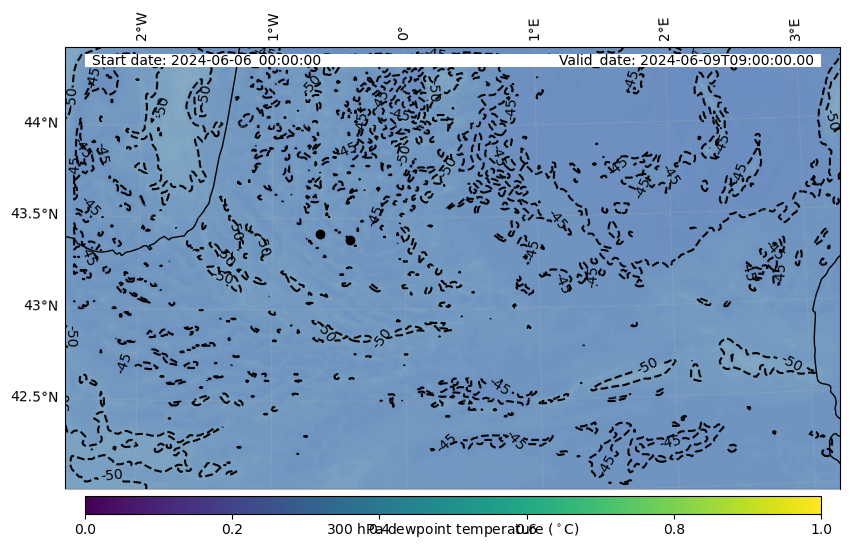Click the left black dot marker on the map

tap(320, 234)
